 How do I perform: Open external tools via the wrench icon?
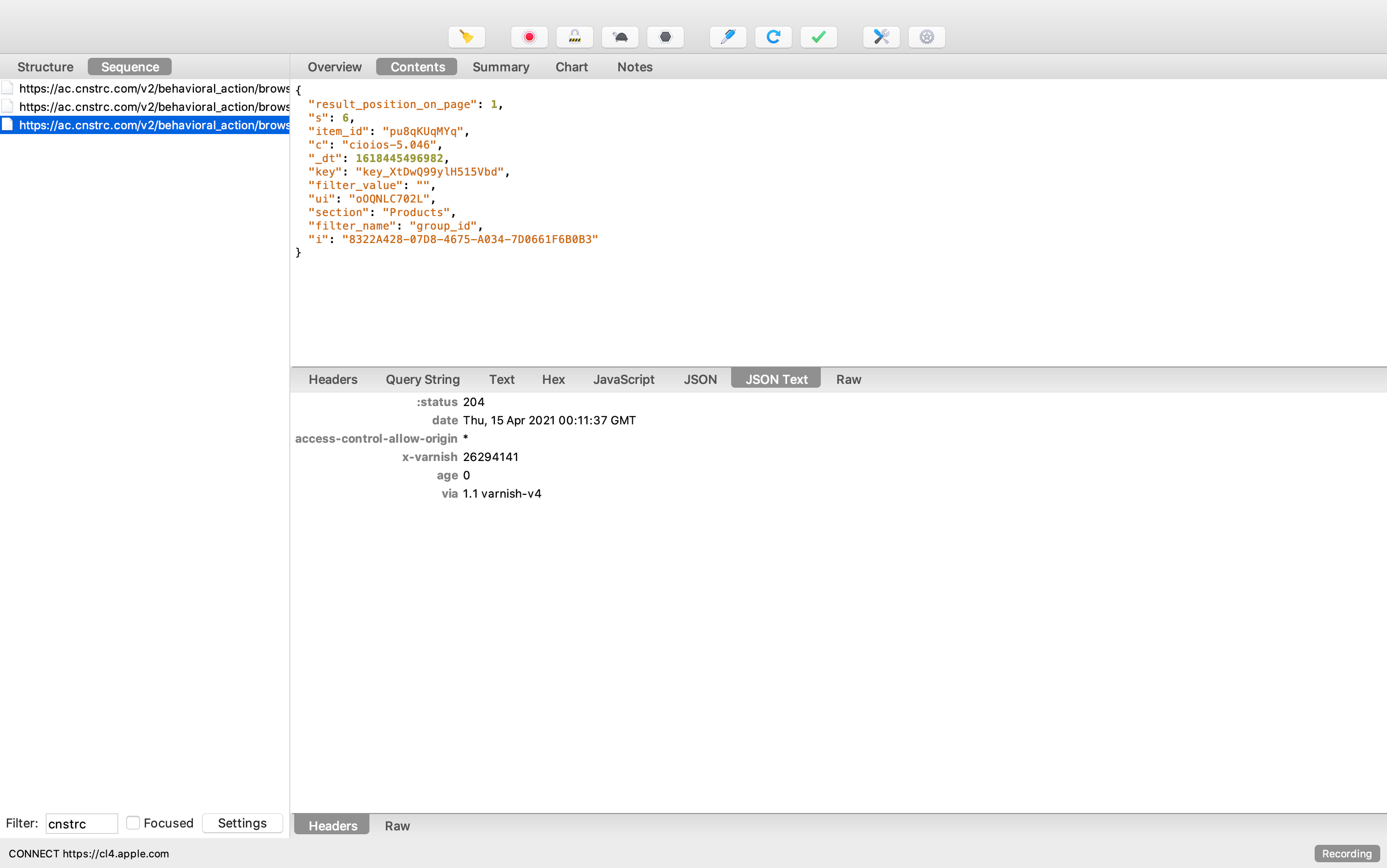[x=880, y=37]
